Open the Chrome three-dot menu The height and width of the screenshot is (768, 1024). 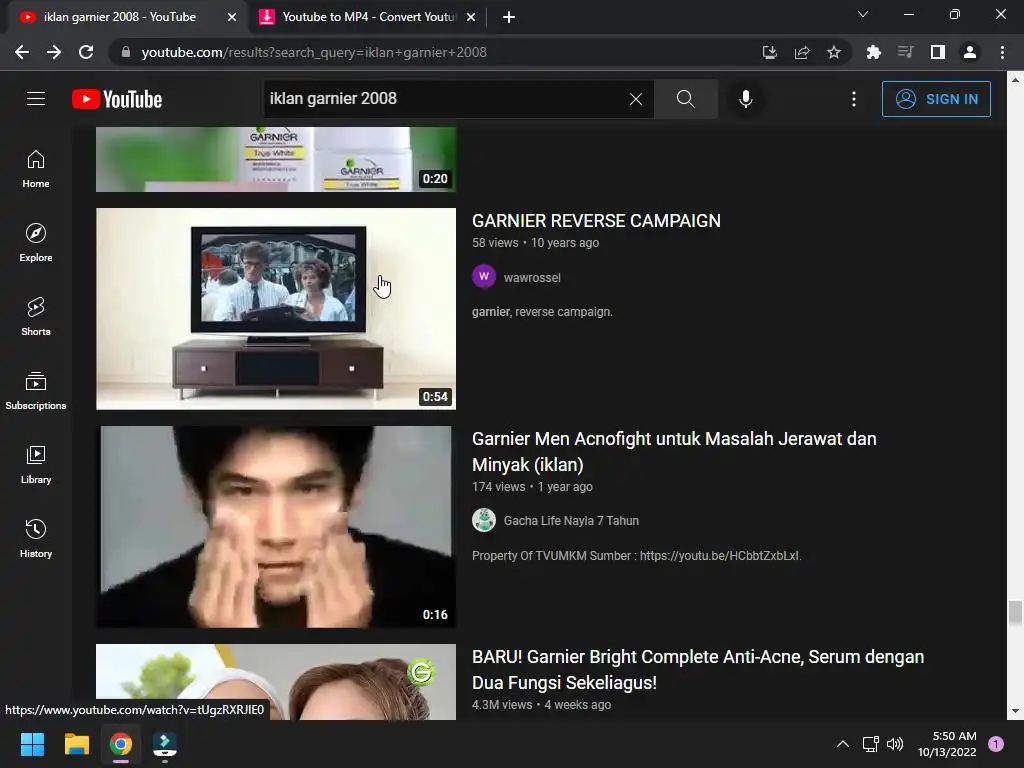[1002, 52]
